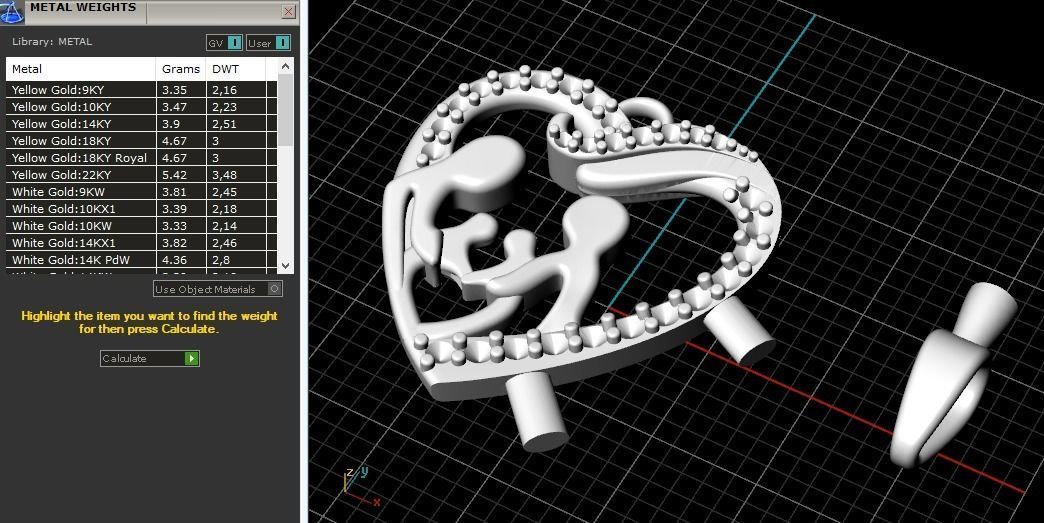Click the metal list scrollbar thumb
This screenshot has width=1044, height=523.
pos(286,110)
